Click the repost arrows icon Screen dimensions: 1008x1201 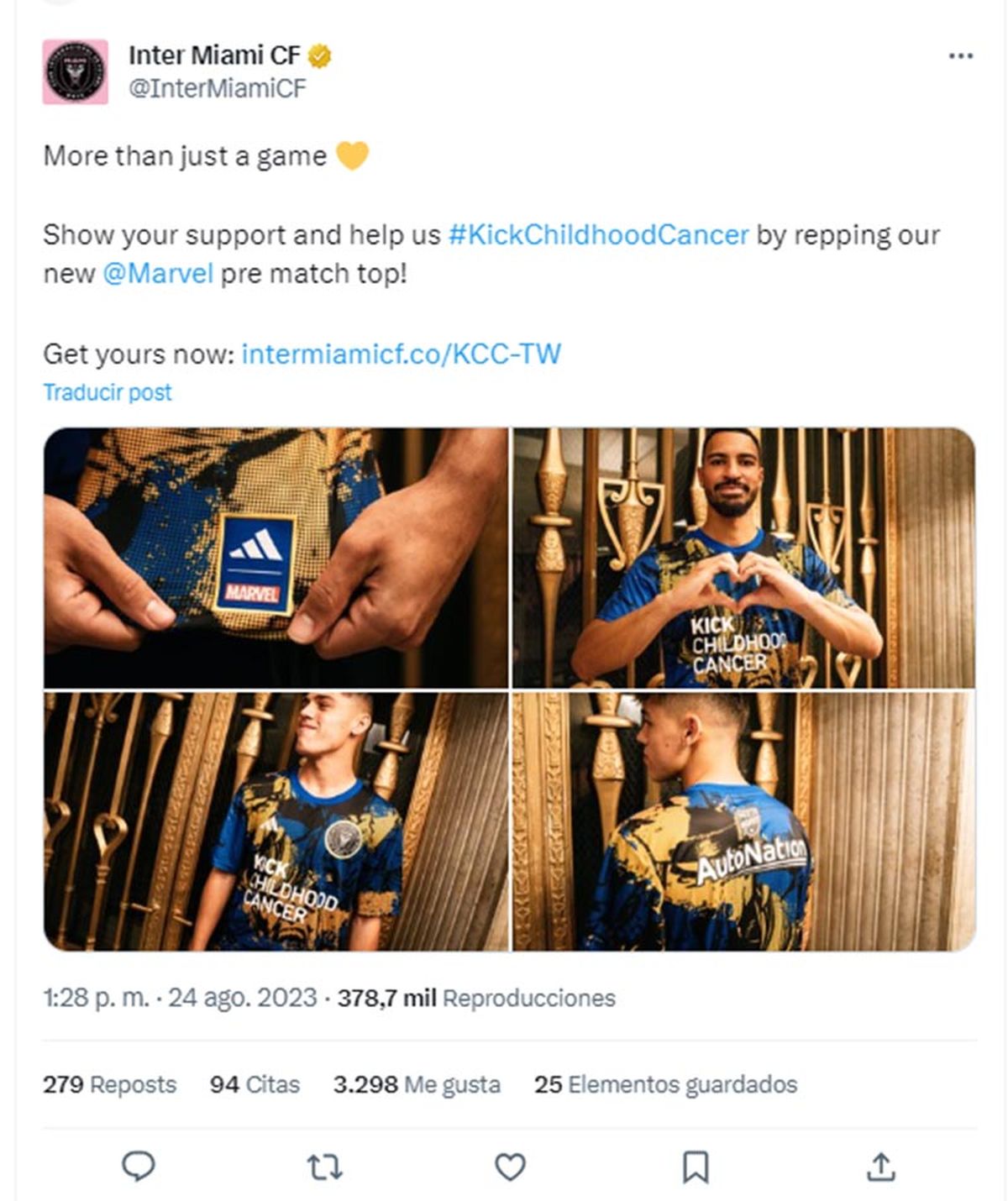coord(324,1166)
